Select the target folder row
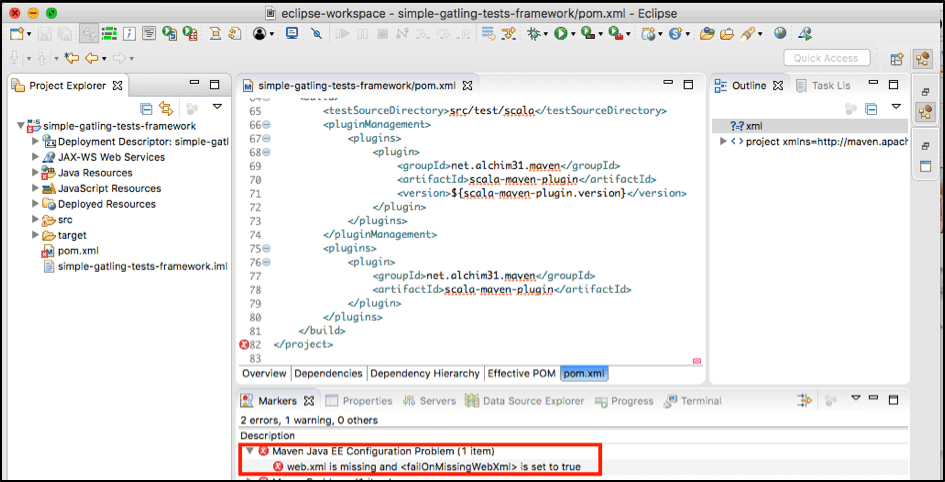 tap(64, 236)
